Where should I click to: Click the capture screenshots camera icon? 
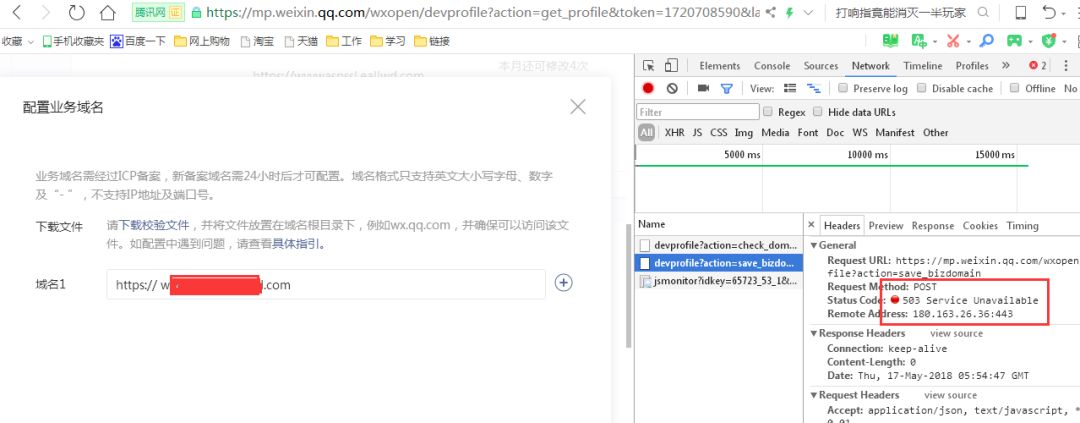click(x=703, y=88)
